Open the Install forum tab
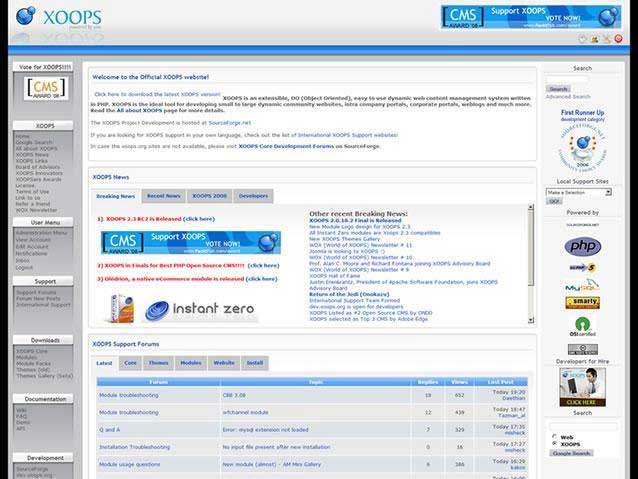The height and width of the screenshot is (479, 638). click(x=255, y=363)
